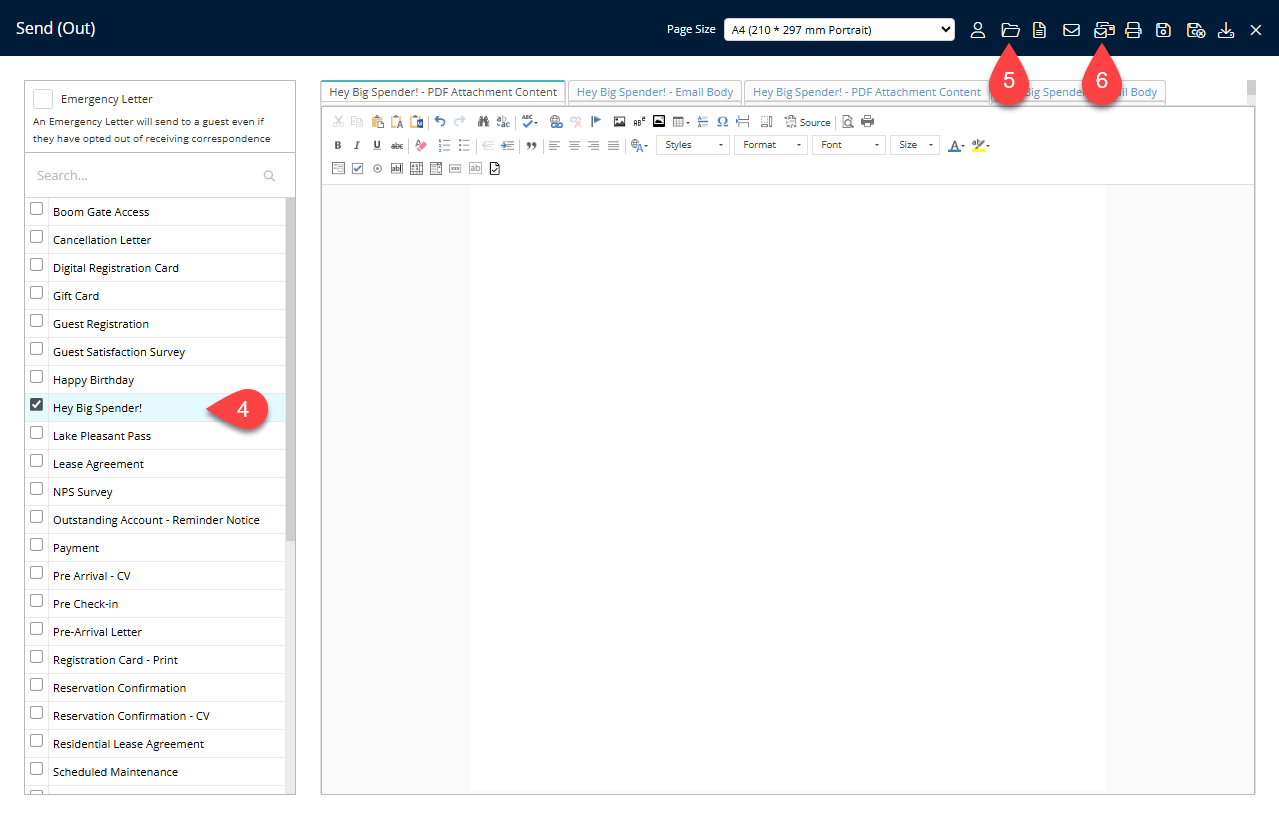
Task: Check the Lease Agreement checkbox
Action: [37, 461]
